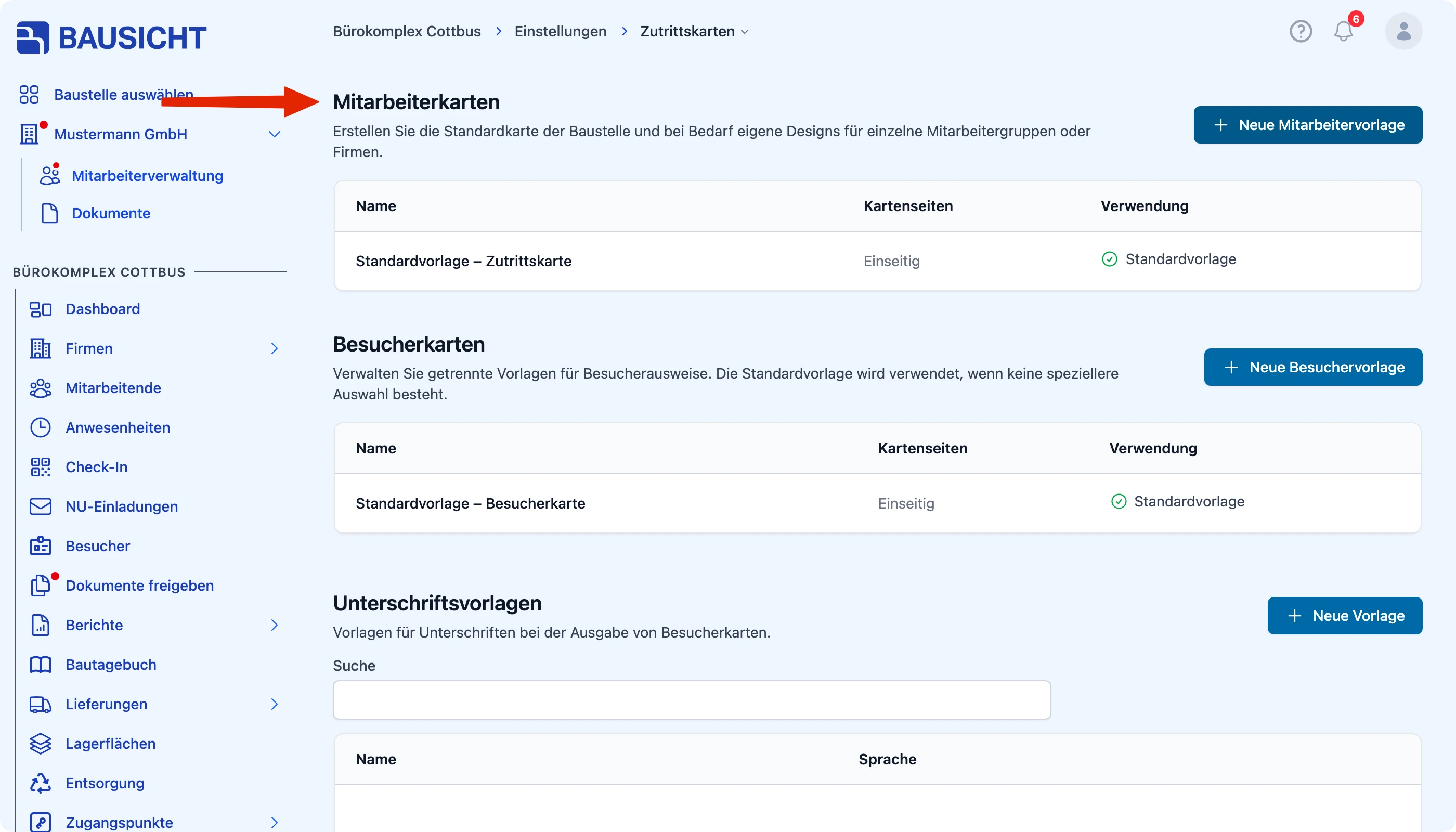Open Entsorgung in the sidebar
Screen dimensions: 1456x832
[x=105, y=783]
